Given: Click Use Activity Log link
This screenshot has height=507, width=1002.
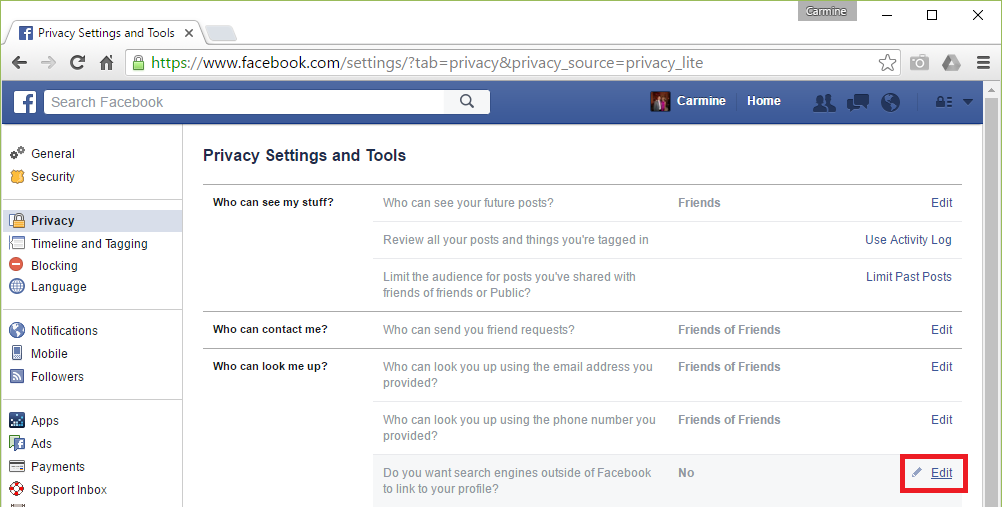Looking at the screenshot, I should (908, 240).
